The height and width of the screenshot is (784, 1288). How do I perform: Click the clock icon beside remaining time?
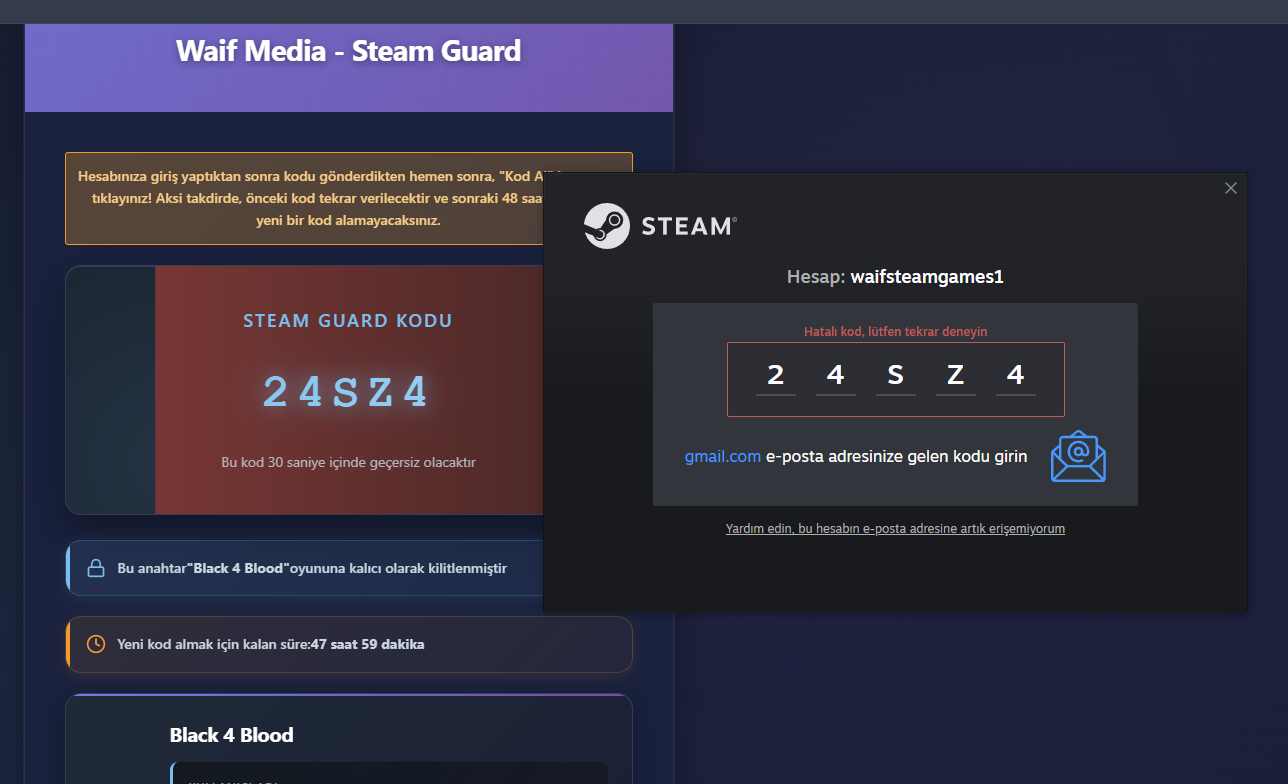pos(96,644)
